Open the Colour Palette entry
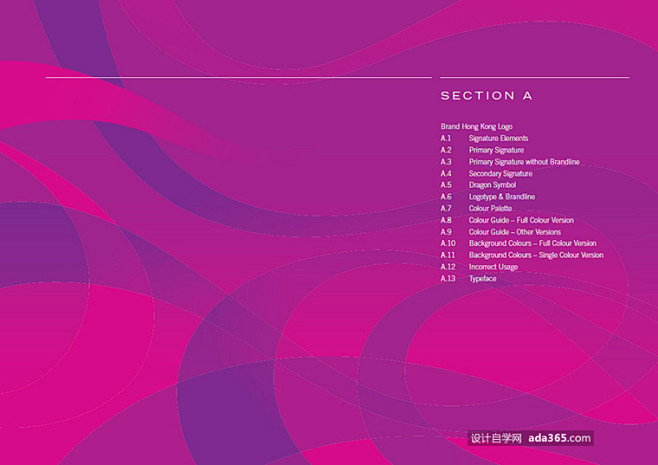This screenshot has width=658, height=465. [490, 209]
